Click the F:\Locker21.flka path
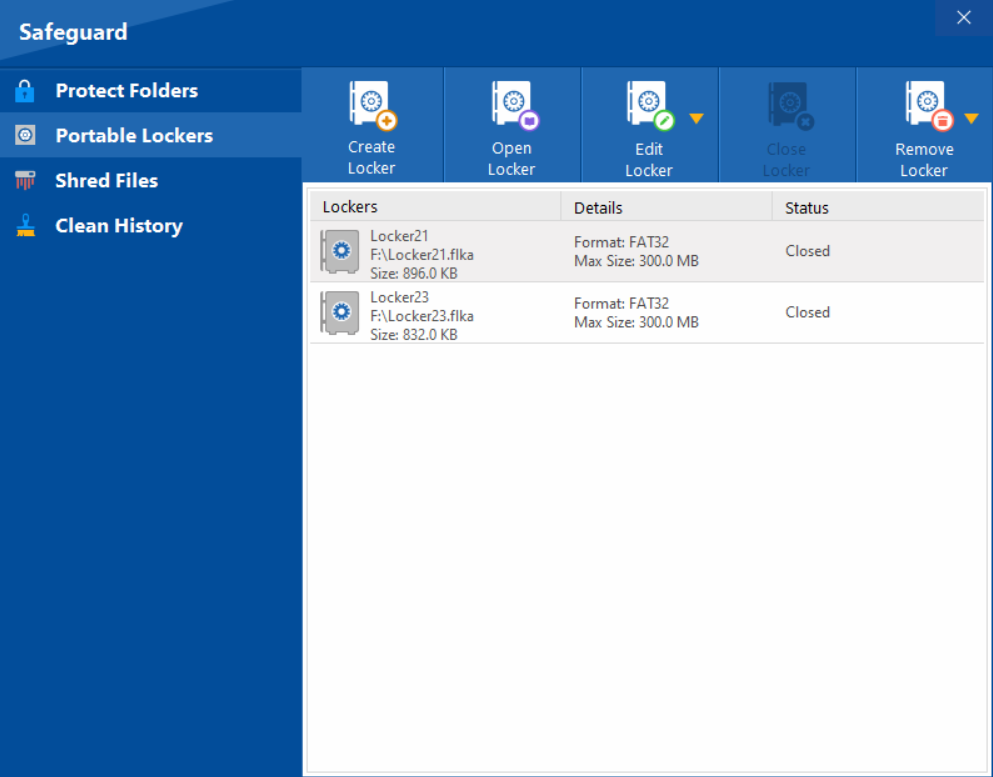This screenshot has width=993, height=777. [x=422, y=255]
